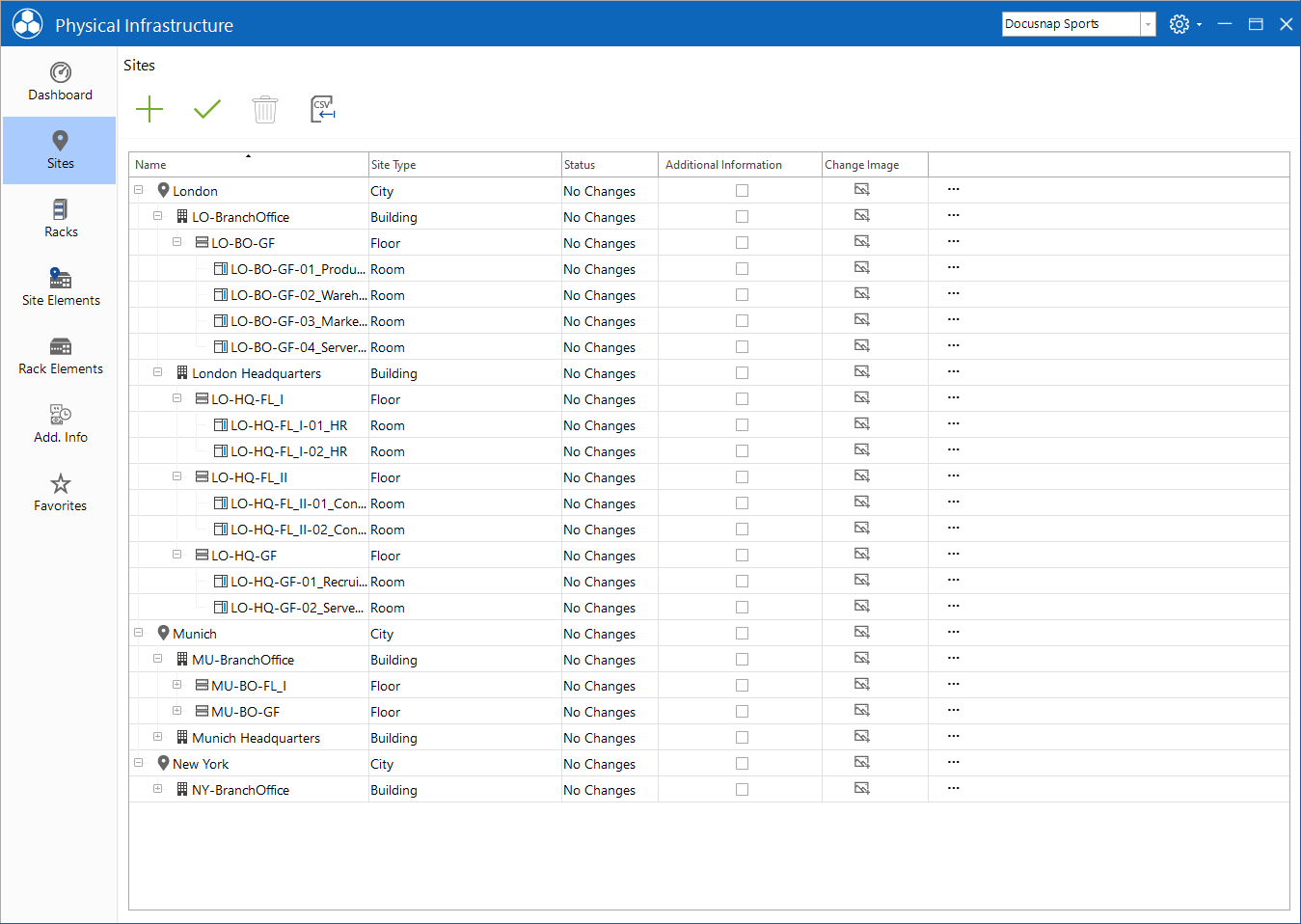The image size is (1301, 924).
Task: Click the Docusnap logo icon
Action: click(x=27, y=24)
